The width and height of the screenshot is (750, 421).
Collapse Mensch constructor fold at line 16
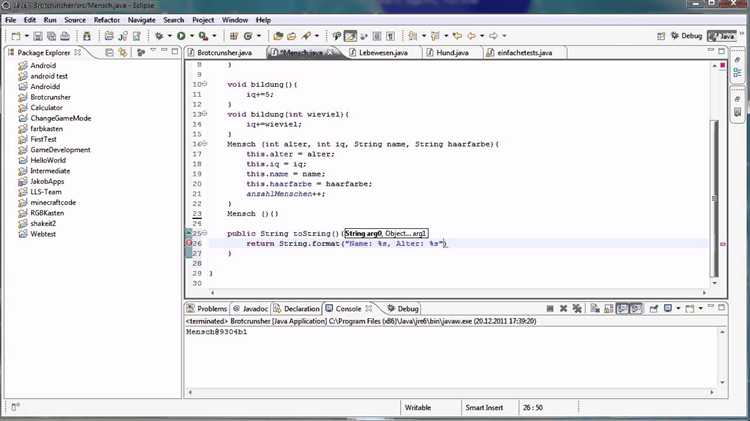coord(205,144)
